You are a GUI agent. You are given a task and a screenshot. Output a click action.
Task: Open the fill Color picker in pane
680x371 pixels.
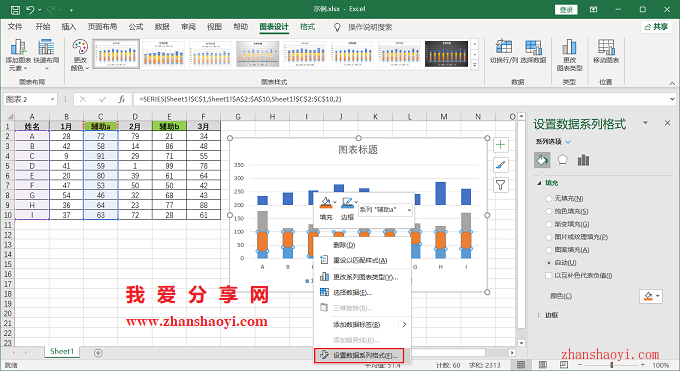pyautogui.click(x=651, y=296)
